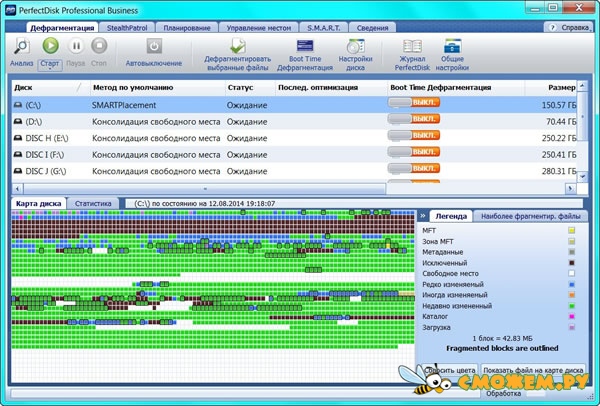This screenshot has width=600, height=406.
Task: Click the Метаданные color swatch
Action: click(571, 252)
